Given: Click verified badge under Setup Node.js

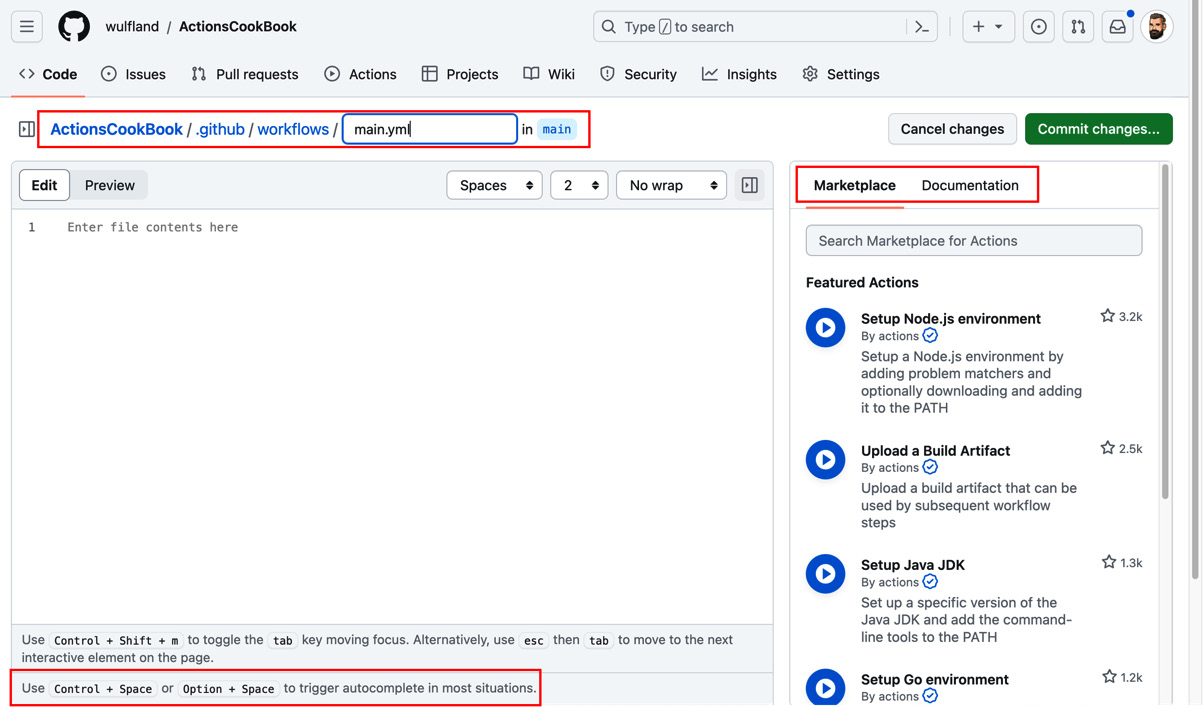Looking at the screenshot, I should pyautogui.click(x=930, y=336).
